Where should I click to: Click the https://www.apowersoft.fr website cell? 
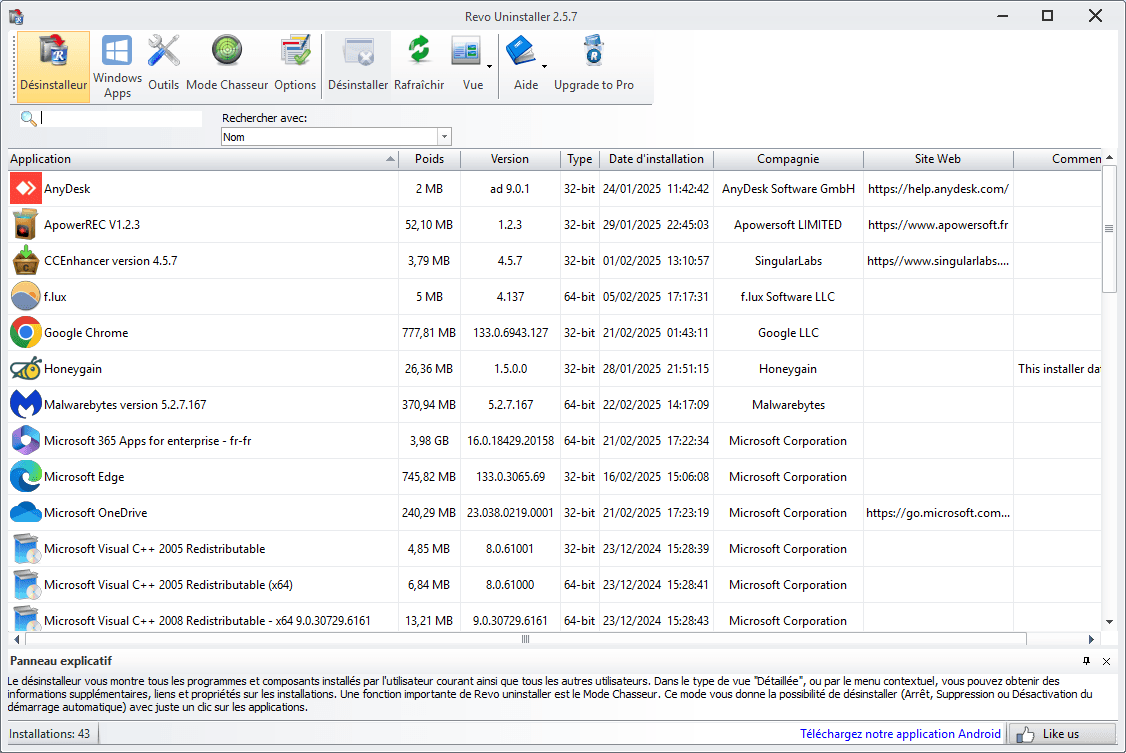938,225
